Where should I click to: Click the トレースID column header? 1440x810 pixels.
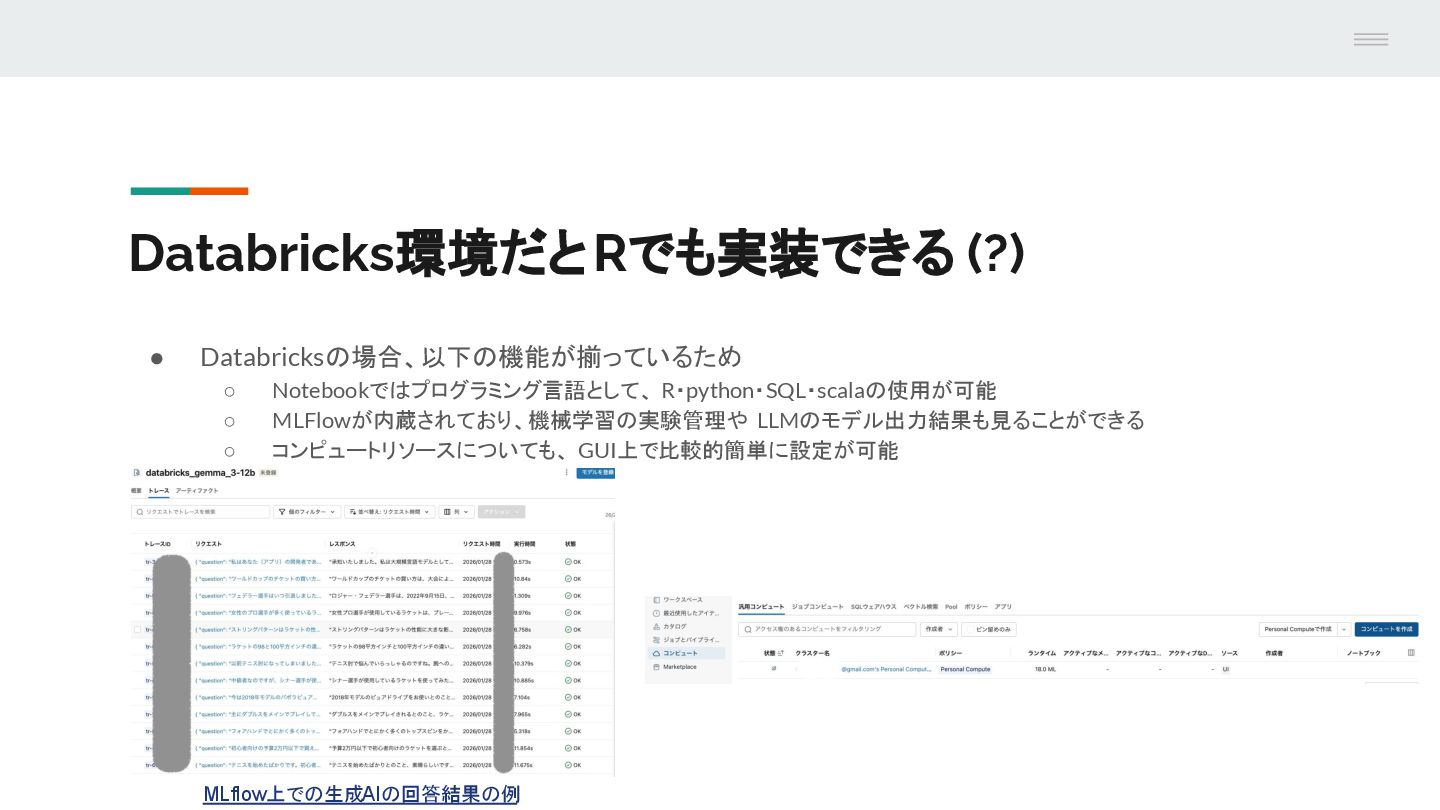click(157, 544)
